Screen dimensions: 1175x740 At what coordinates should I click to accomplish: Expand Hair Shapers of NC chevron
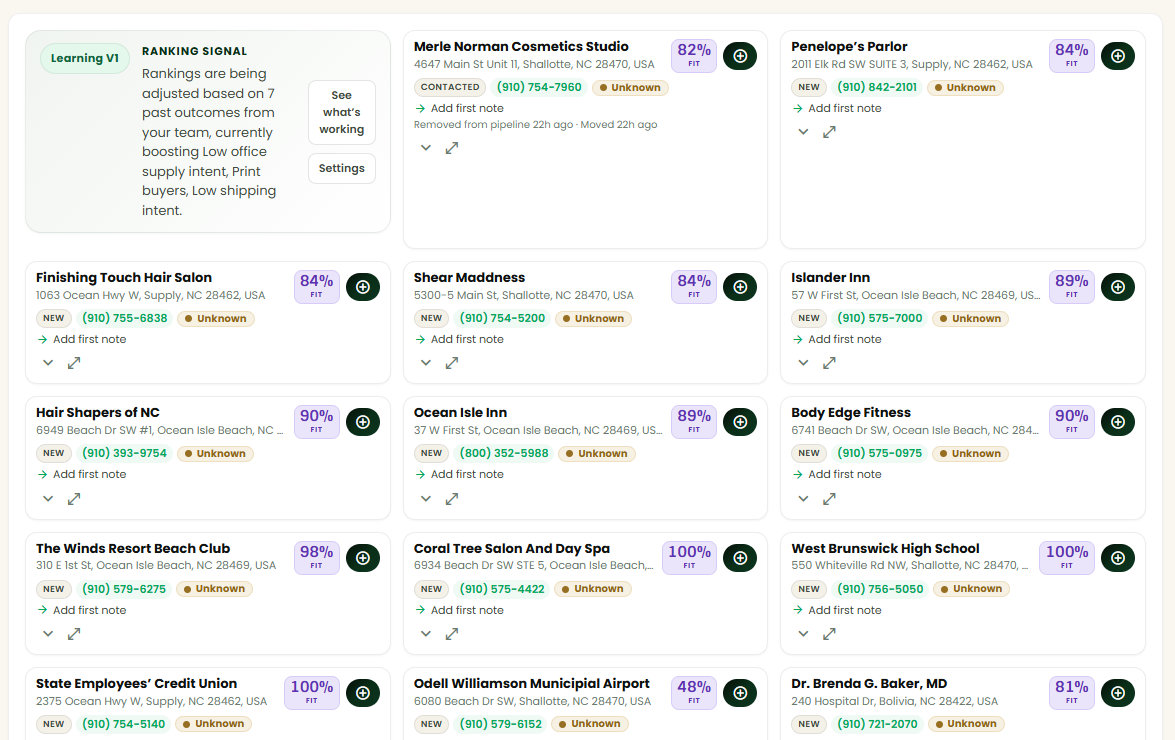click(x=48, y=499)
